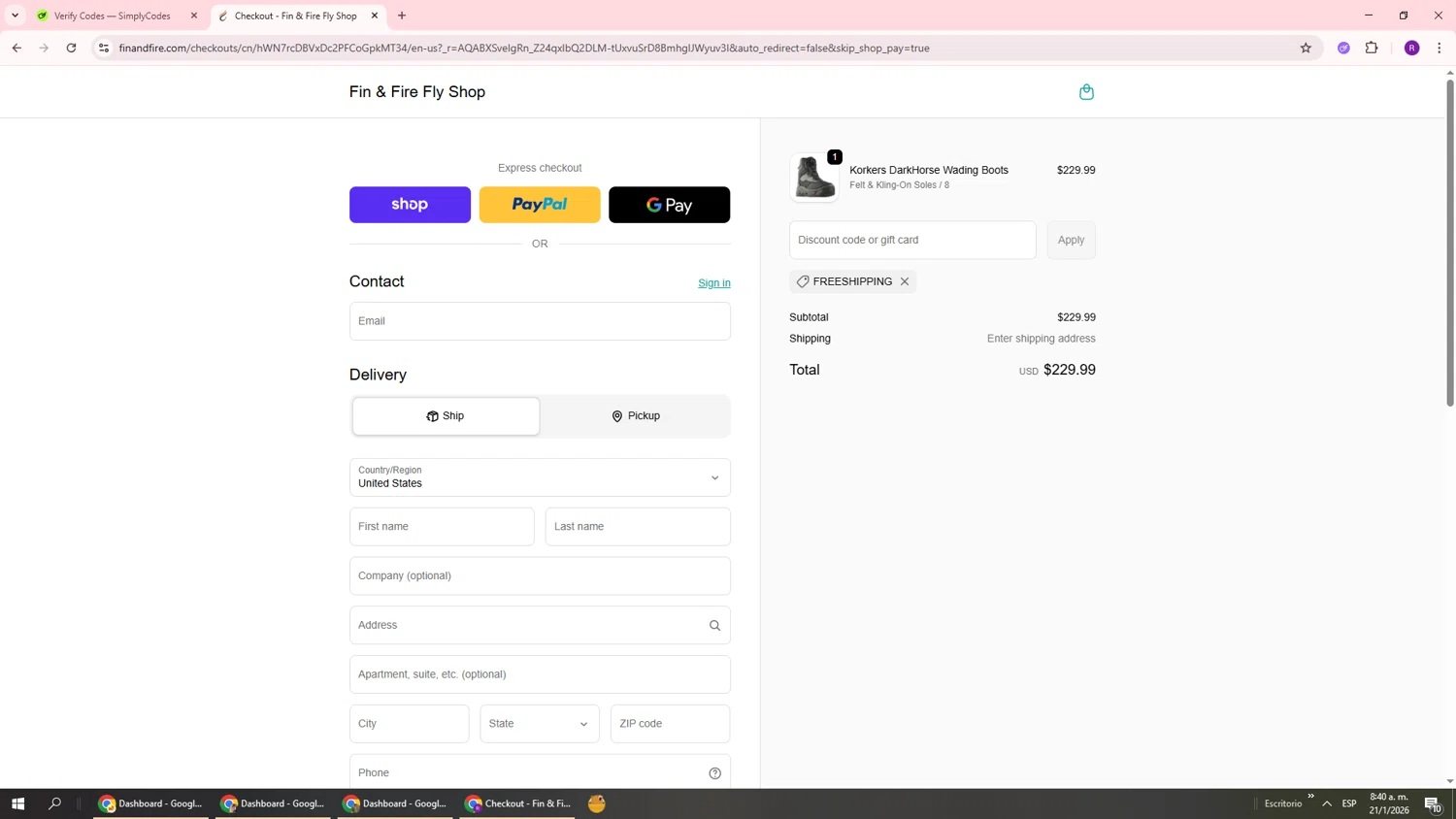Focus the Address field
Viewport: 1456px width, 819px height.
click(540, 626)
